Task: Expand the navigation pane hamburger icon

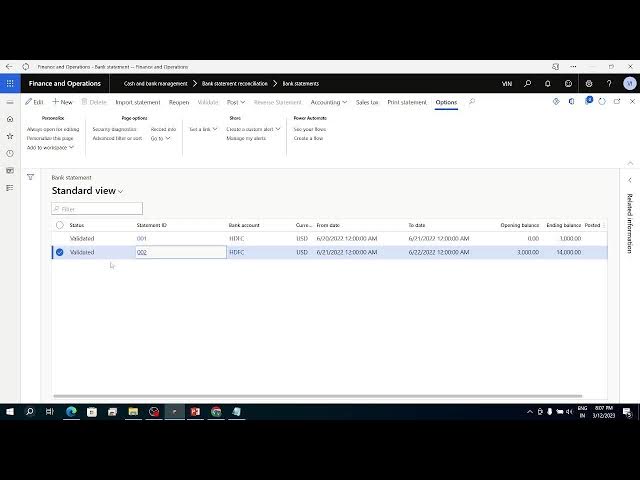Action: point(10,102)
